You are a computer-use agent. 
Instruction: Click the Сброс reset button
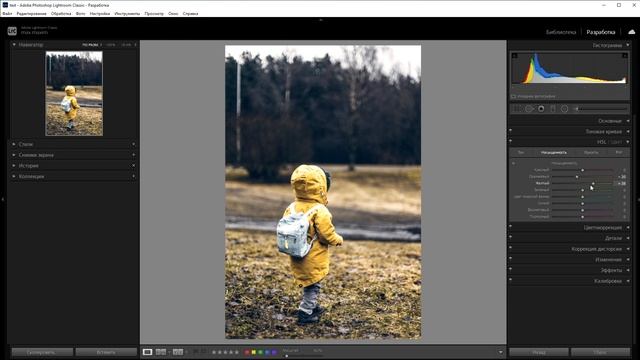pyautogui.click(x=600, y=352)
